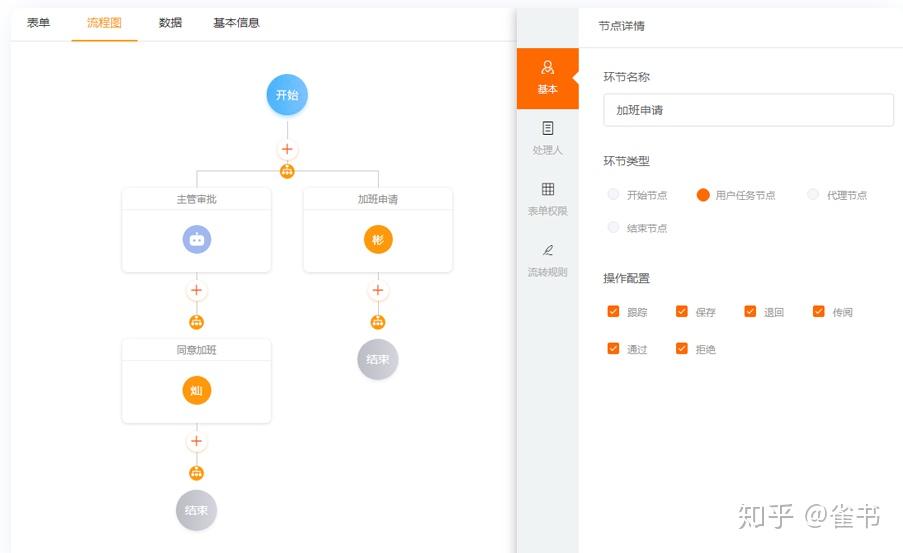This screenshot has width=903, height=553.
Task: Select the 加班申请 node card title
Action: click(378, 199)
